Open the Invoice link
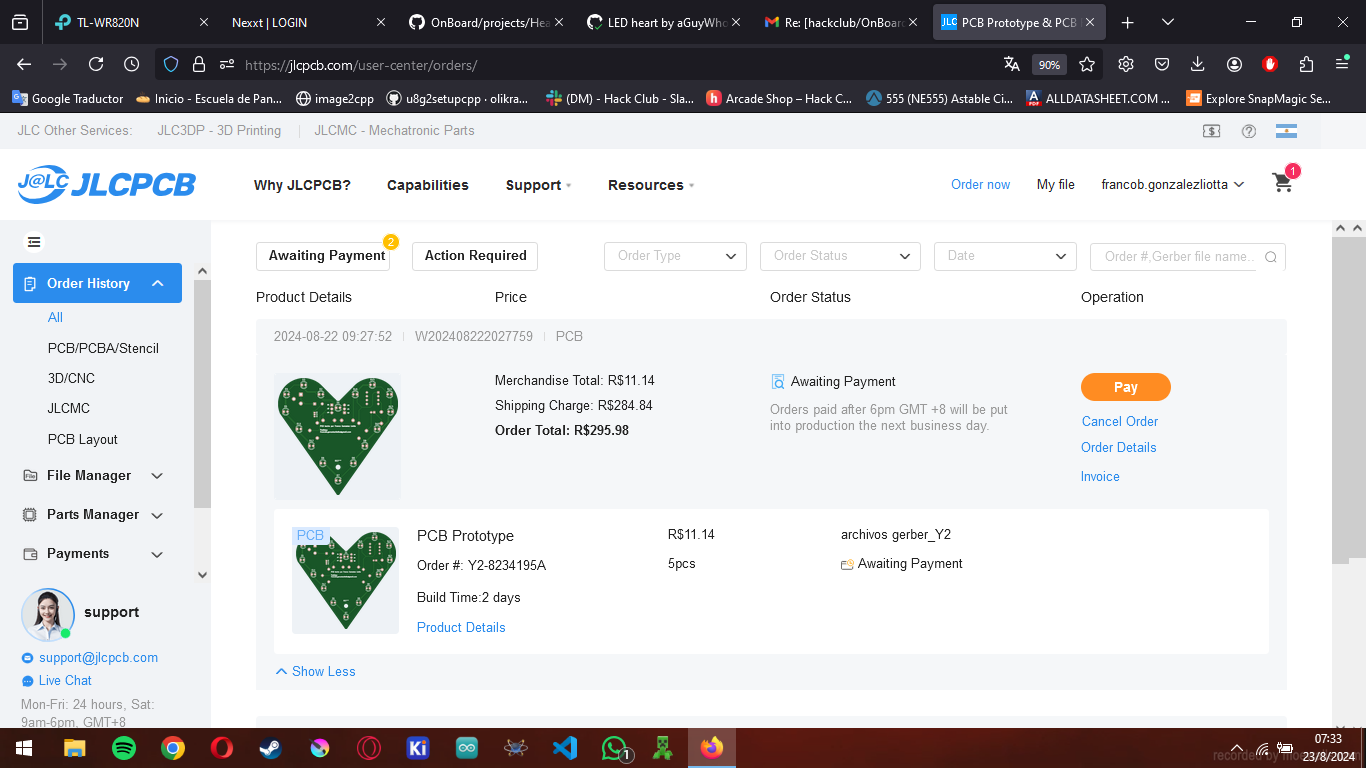The width and height of the screenshot is (1366, 768). pyautogui.click(x=1100, y=476)
